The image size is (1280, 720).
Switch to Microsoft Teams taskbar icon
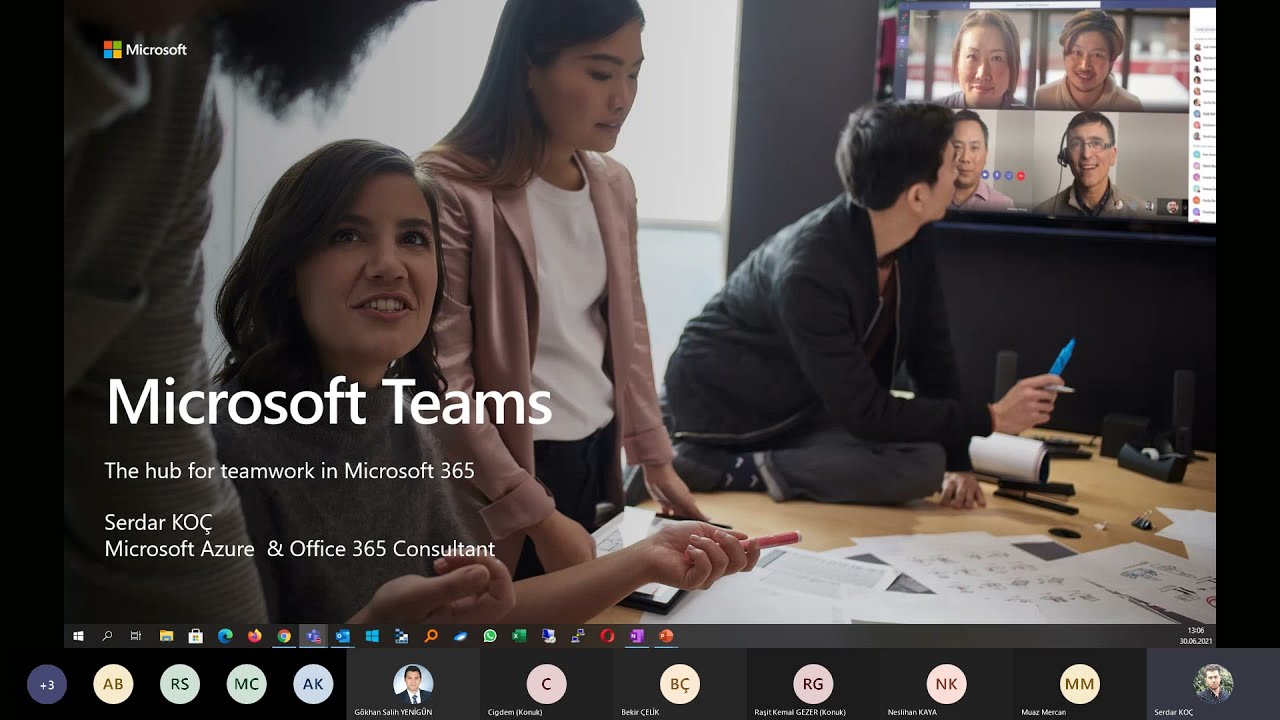point(313,635)
